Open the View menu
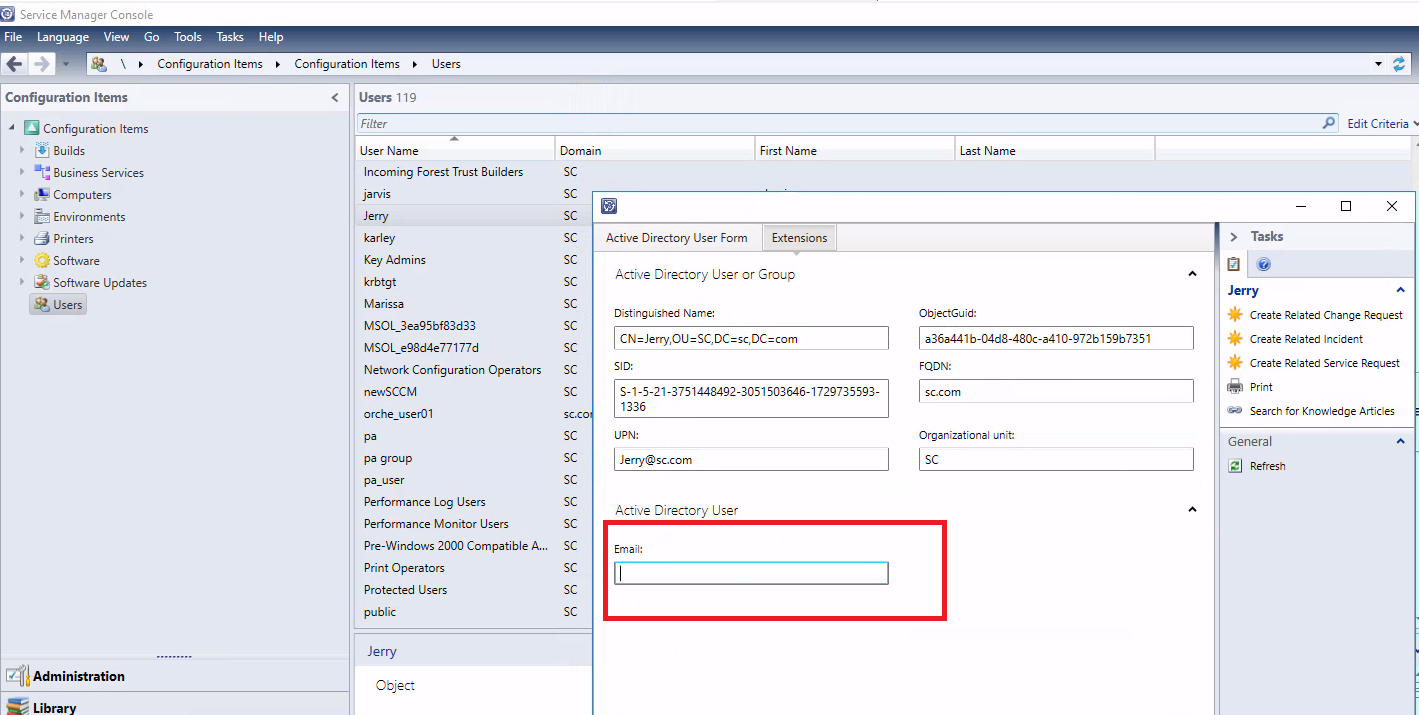This screenshot has height=715, width=1419. coord(116,37)
